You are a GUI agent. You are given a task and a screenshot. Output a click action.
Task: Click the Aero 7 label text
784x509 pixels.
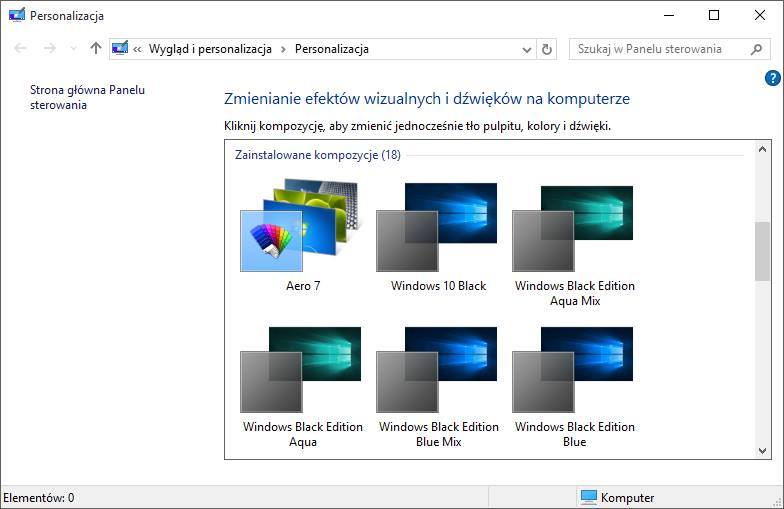[303, 286]
